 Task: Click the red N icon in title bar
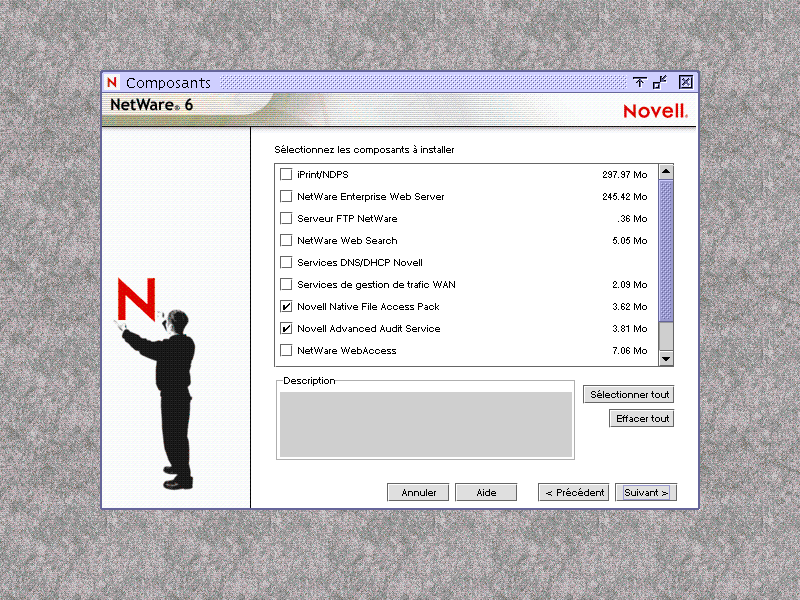coord(112,83)
